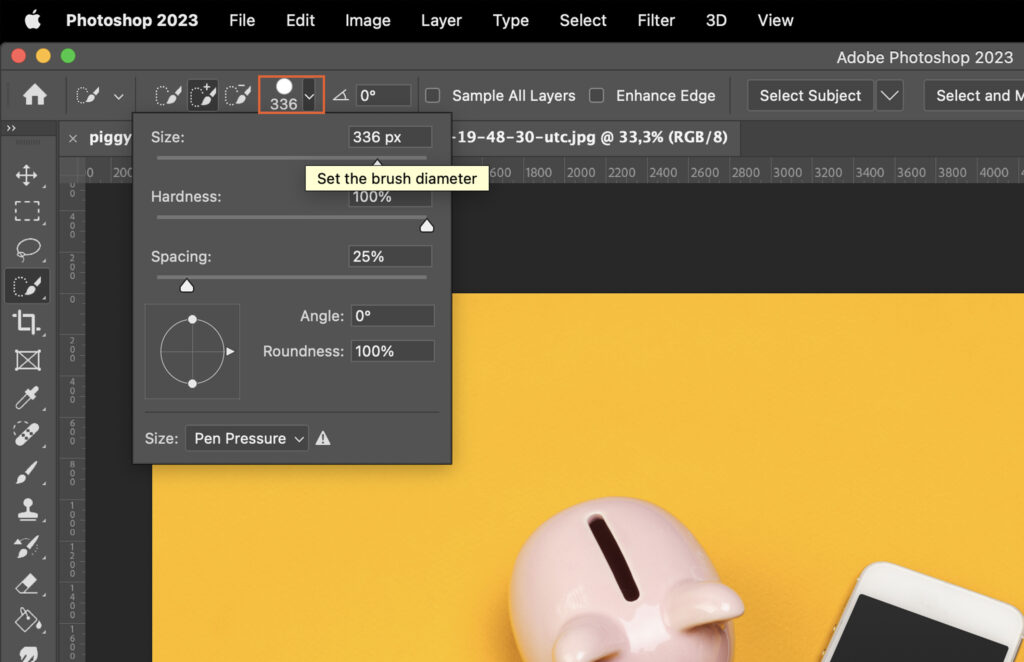Image resolution: width=1024 pixels, height=662 pixels.
Task: Switch to subtract from selection mode
Action: 238,95
